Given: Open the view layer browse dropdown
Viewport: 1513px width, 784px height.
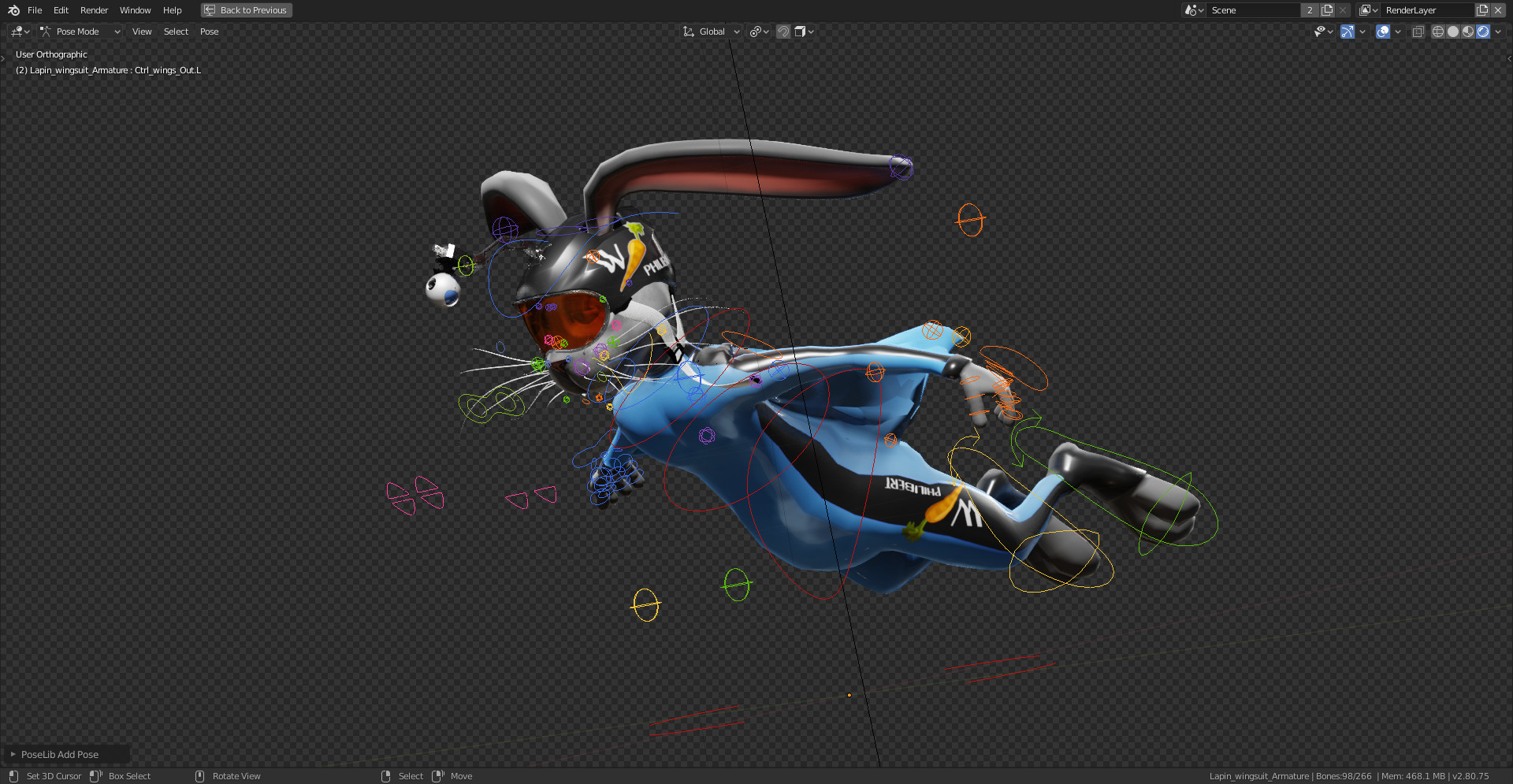Looking at the screenshot, I should coord(1369,10).
